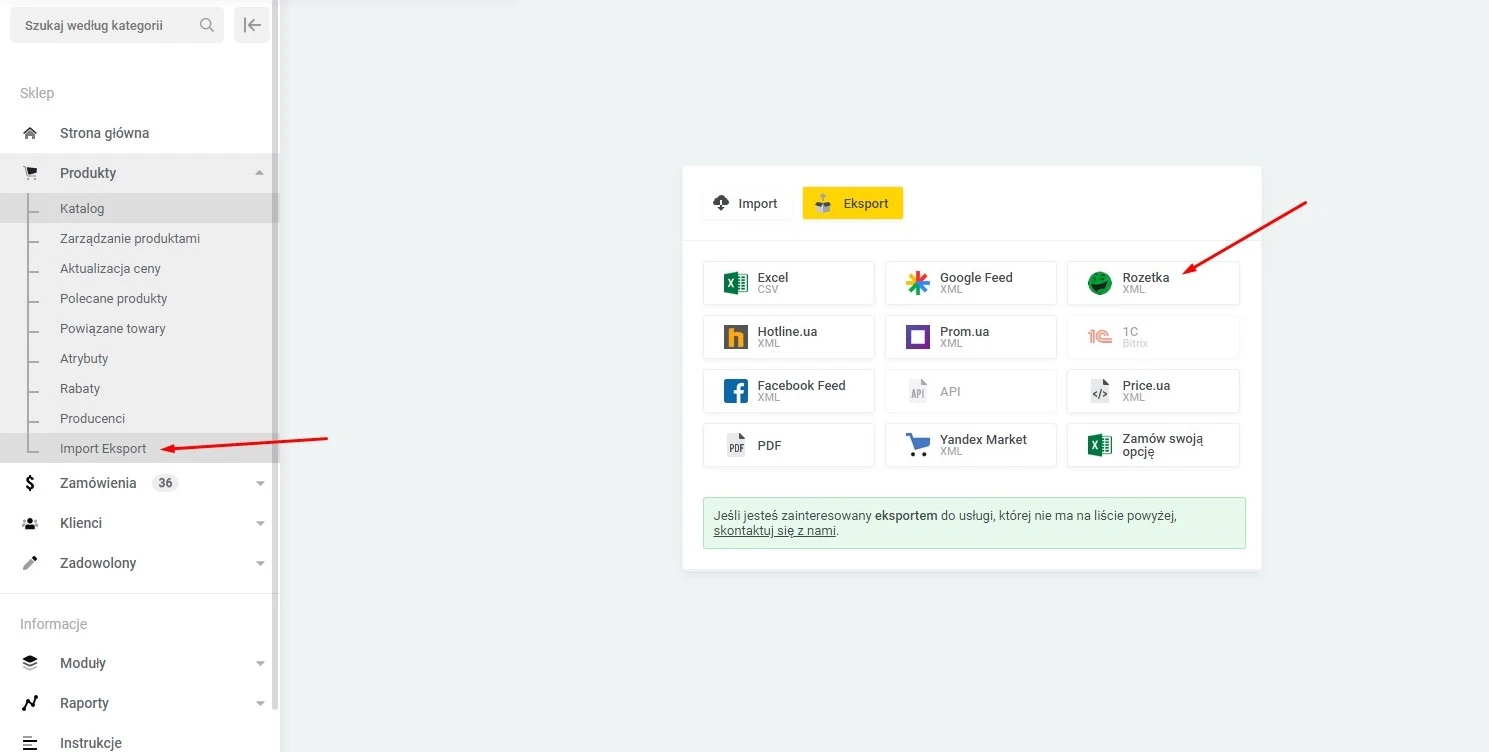Open Yandex Market XML export
The height and width of the screenshot is (752, 1489).
[x=970, y=445]
